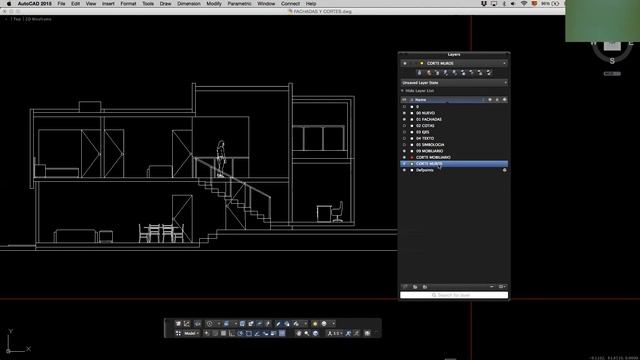Image resolution: width=640 pixels, height=360 pixels.
Task: Open the Model layout dropdown in status bar
Action: point(191,333)
